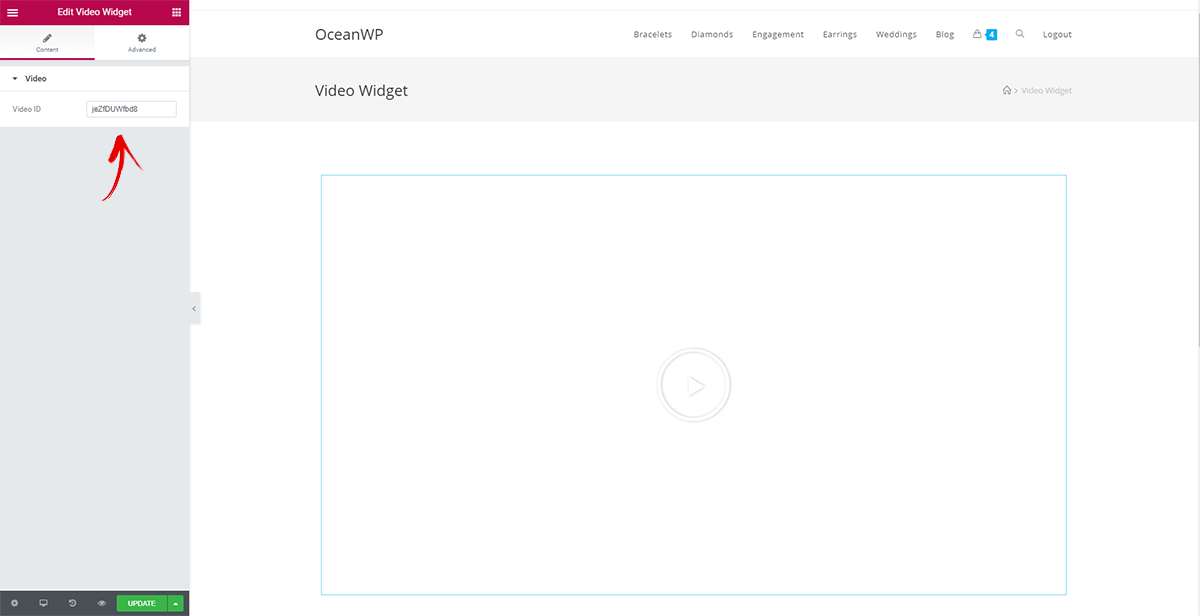Screen dimensions: 1200x616
Task: Click the Video ID label
Action: 27,109
